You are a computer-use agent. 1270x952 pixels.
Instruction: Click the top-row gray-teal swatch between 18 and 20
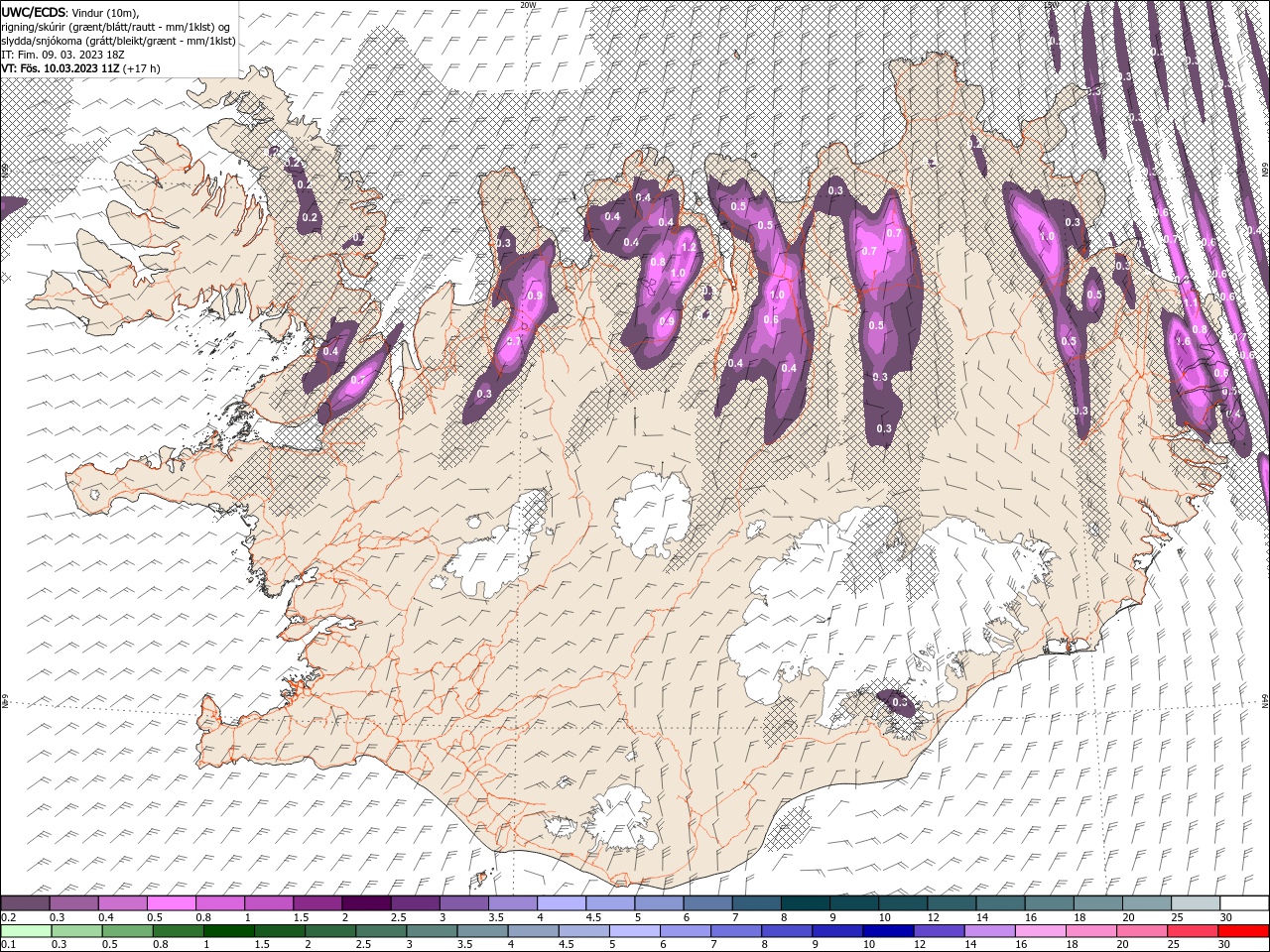pyautogui.click(x=1096, y=903)
